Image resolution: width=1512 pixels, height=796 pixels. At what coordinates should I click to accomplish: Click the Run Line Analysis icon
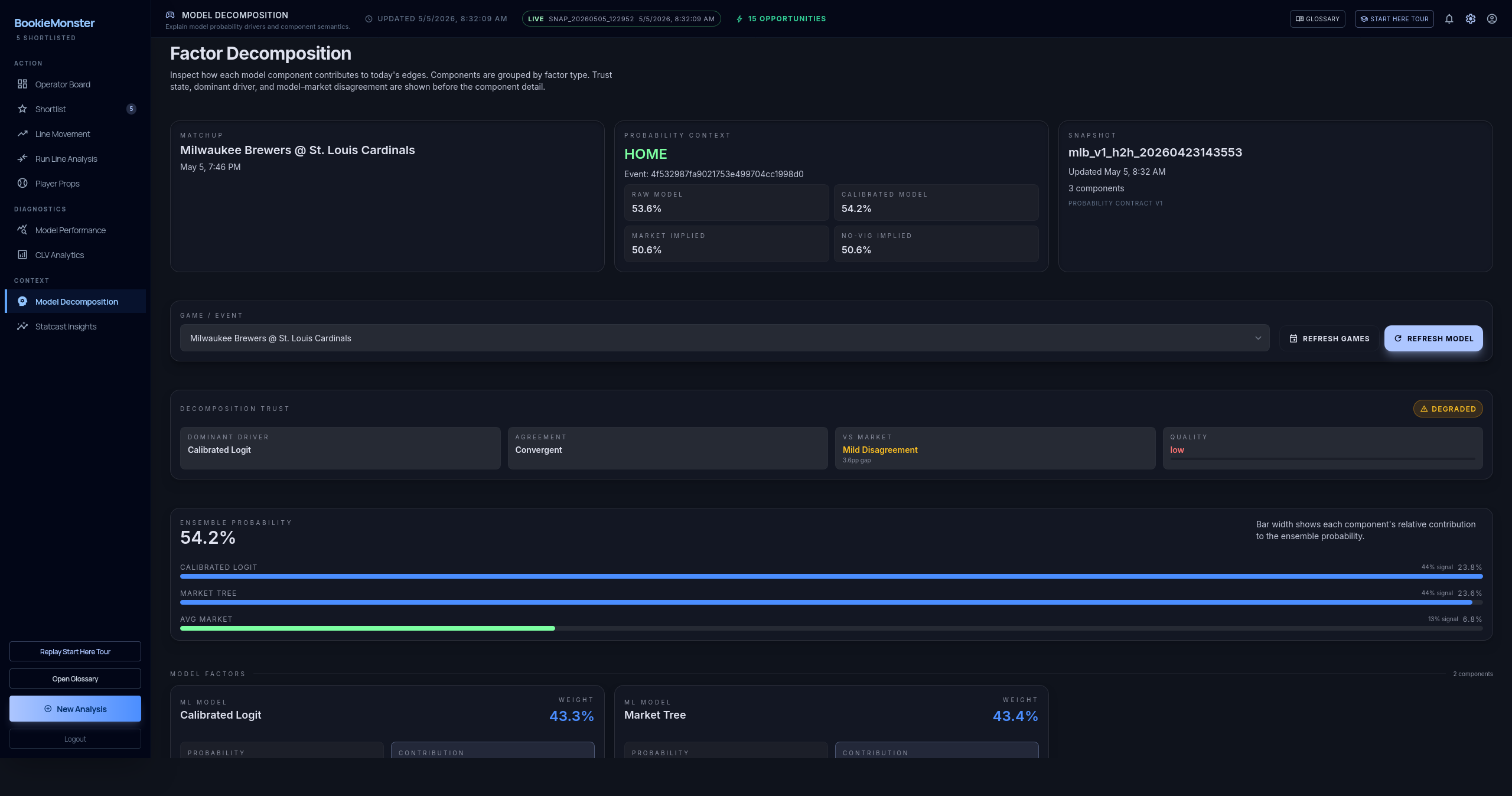click(x=22, y=158)
